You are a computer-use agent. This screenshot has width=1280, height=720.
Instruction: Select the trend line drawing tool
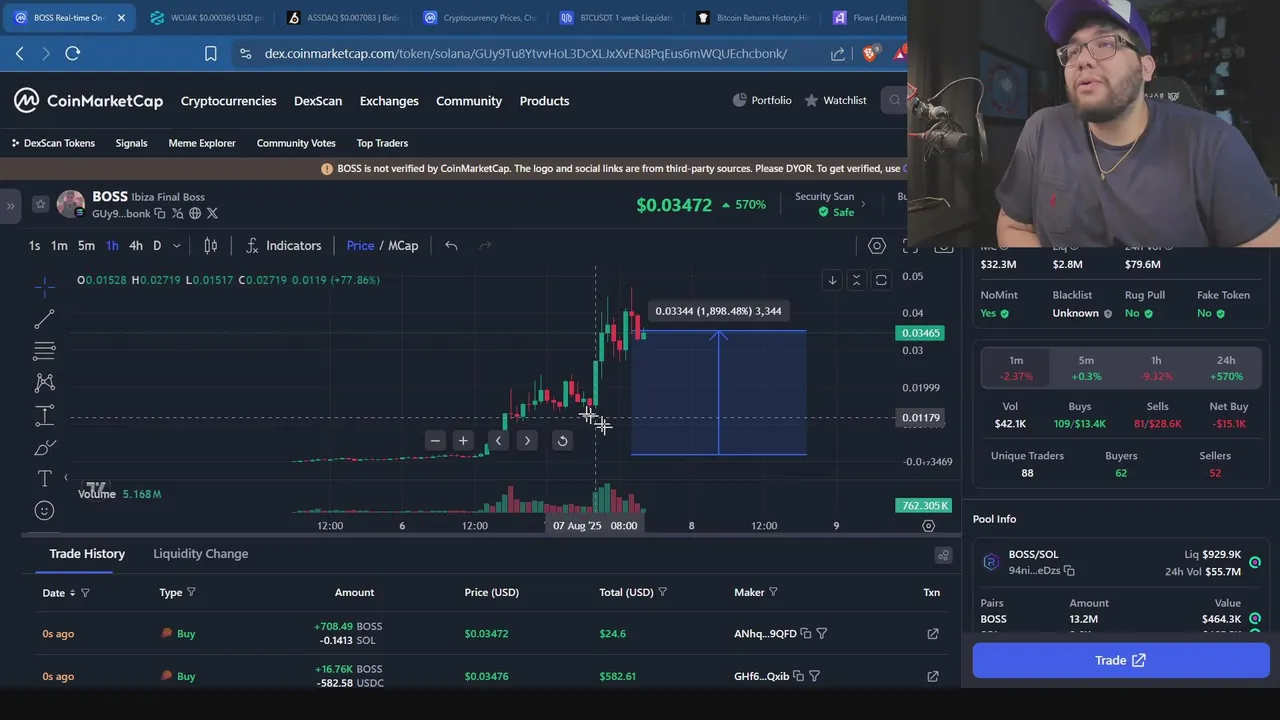pyautogui.click(x=45, y=320)
